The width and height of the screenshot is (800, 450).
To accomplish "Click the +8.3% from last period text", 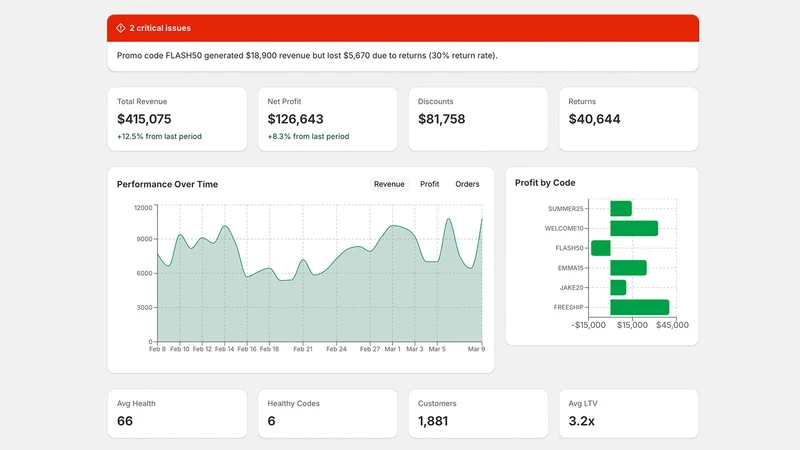I will click(308, 136).
